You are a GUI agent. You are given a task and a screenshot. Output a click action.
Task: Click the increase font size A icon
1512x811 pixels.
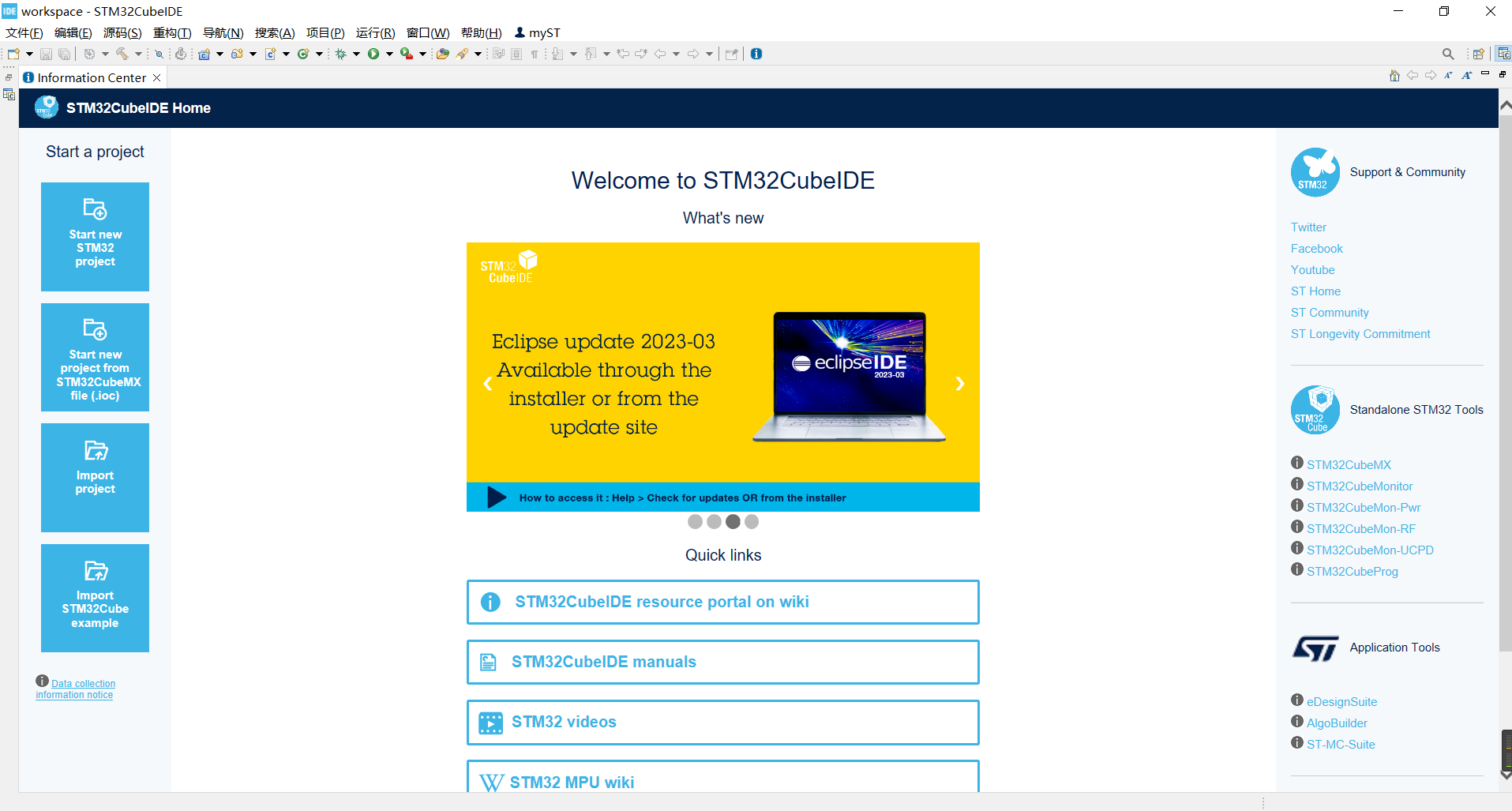click(1466, 76)
